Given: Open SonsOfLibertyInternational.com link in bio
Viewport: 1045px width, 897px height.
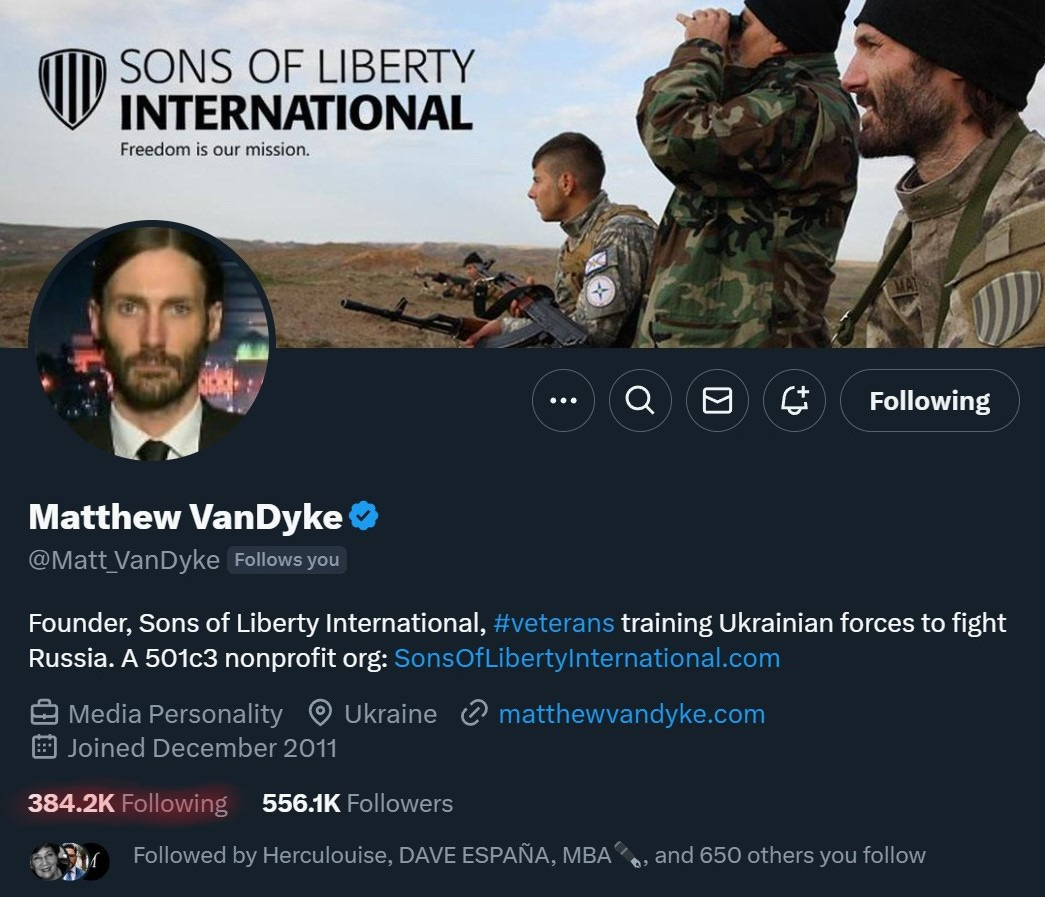Looking at the screenshot, I should [587, 658].
